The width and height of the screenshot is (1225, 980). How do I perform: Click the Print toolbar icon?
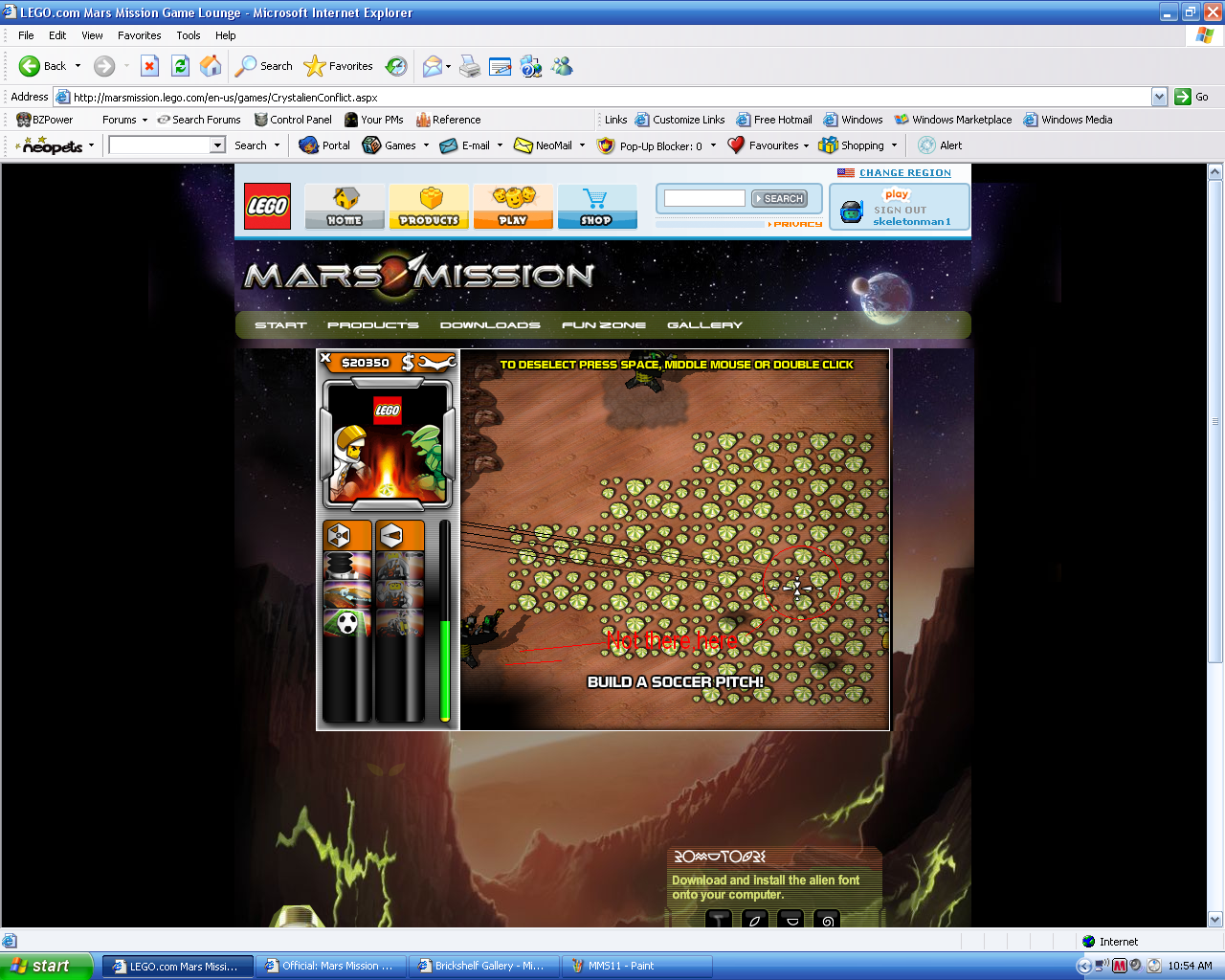(x=470, y=66)
